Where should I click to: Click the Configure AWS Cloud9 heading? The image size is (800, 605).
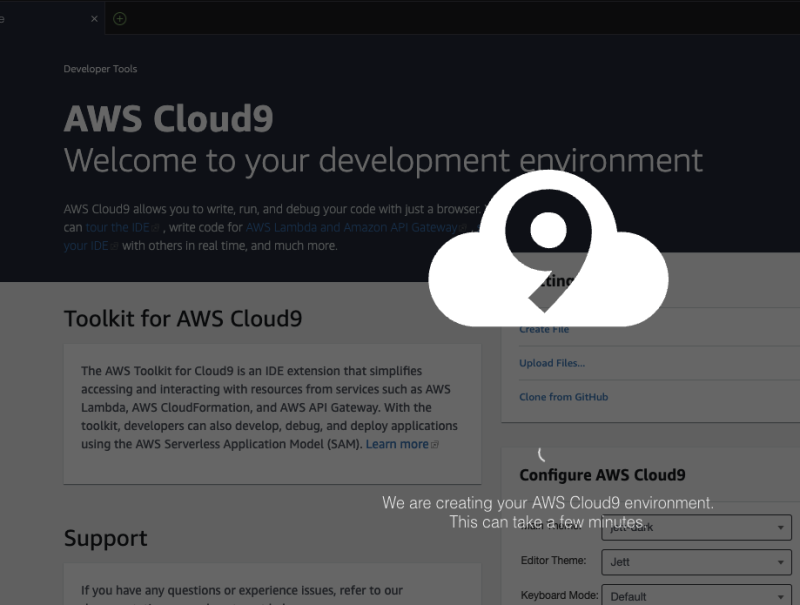(x=602, y=475)
